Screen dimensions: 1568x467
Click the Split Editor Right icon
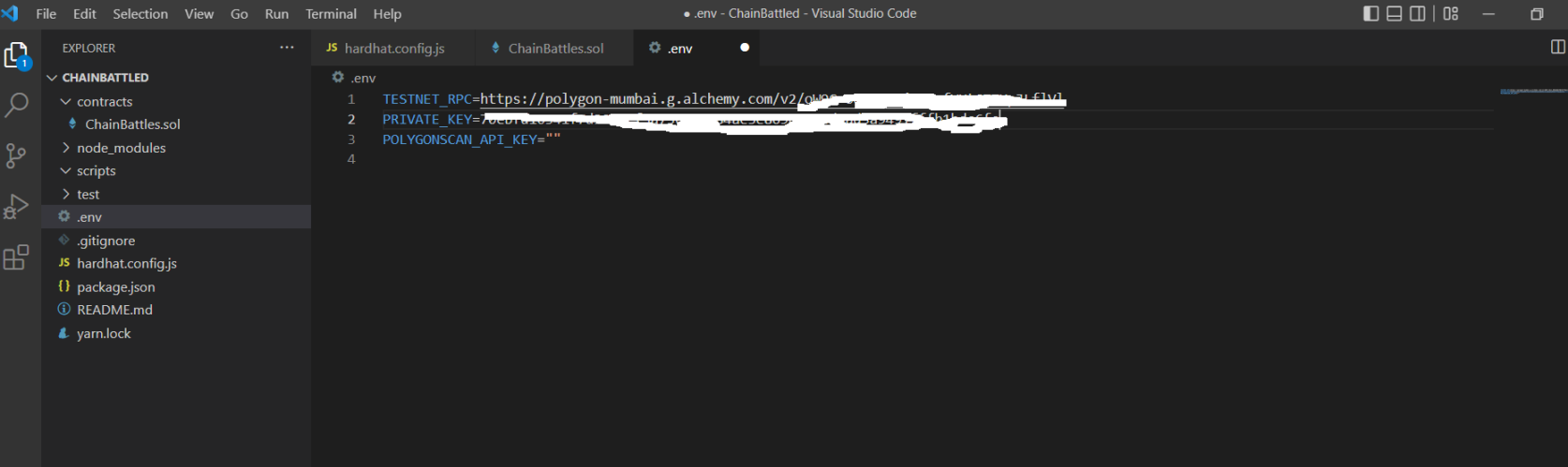point(1558,48)
